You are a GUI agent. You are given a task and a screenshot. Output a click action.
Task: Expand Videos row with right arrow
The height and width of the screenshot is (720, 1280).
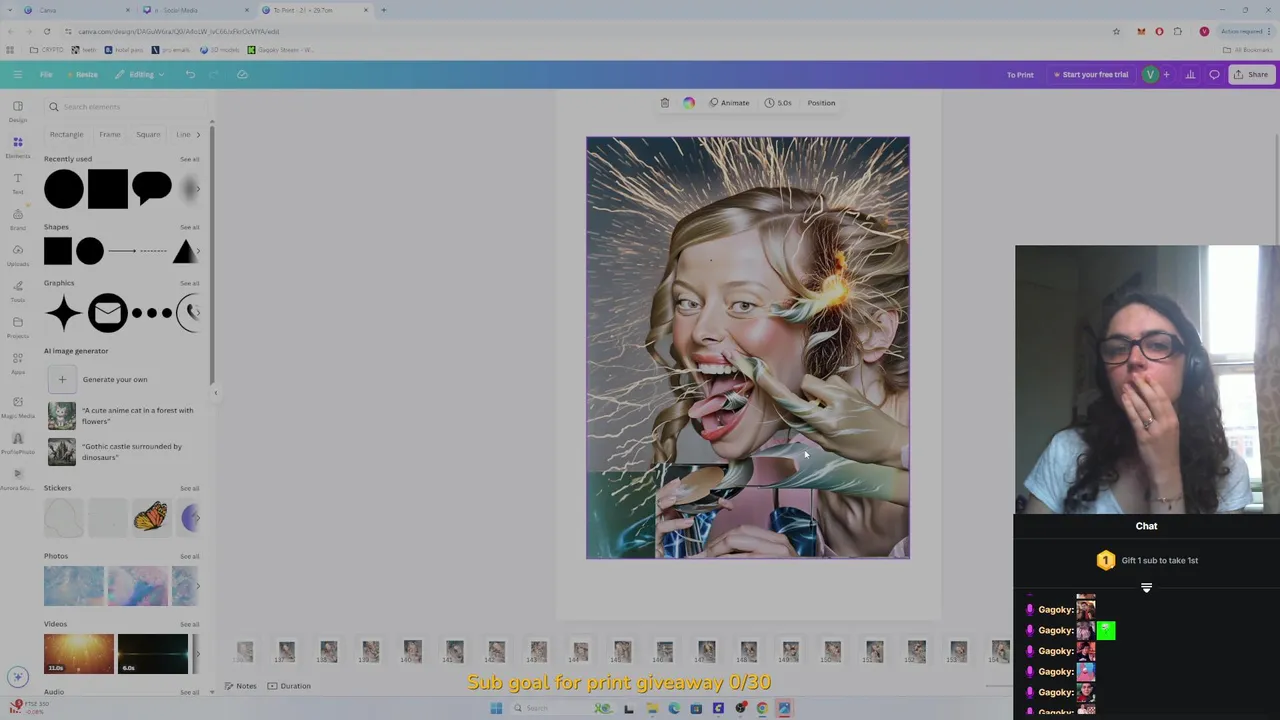(197, 654)
